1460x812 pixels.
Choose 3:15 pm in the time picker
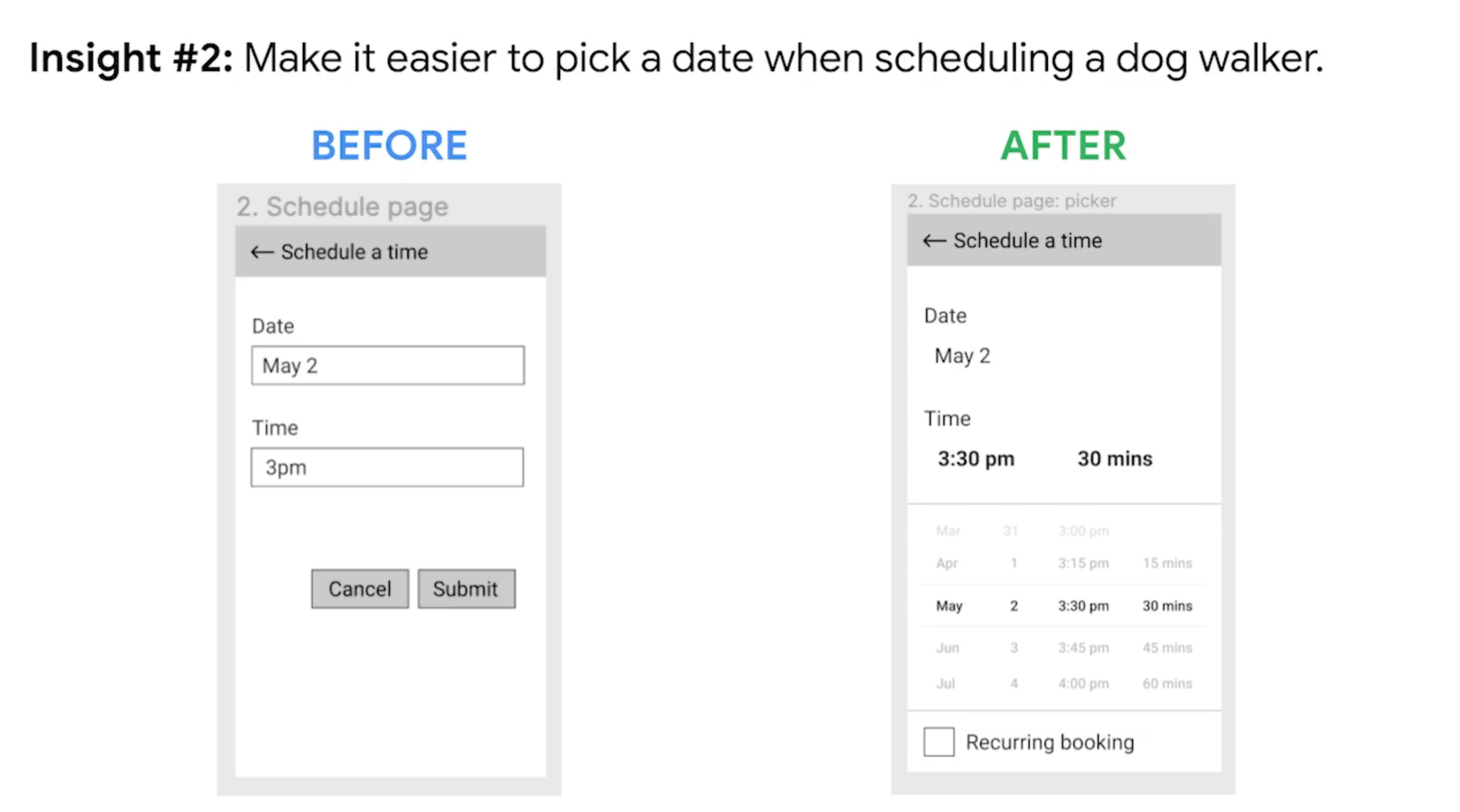[x=1083, y=563]
